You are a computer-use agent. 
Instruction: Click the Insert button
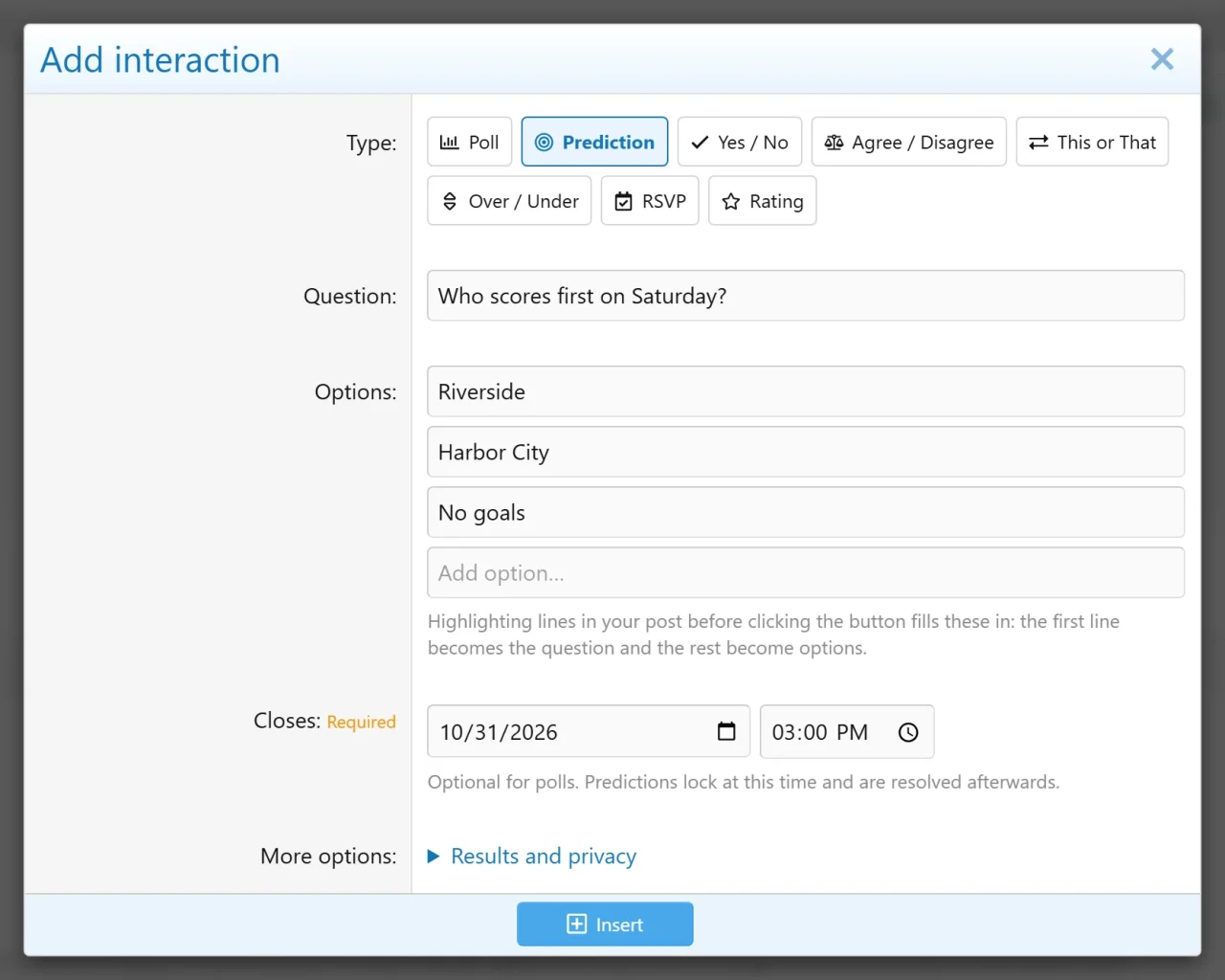click(x=605, y=924)
